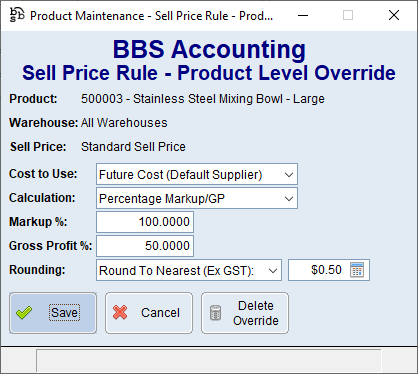Click the window title bar text

(x=152, y=16)
